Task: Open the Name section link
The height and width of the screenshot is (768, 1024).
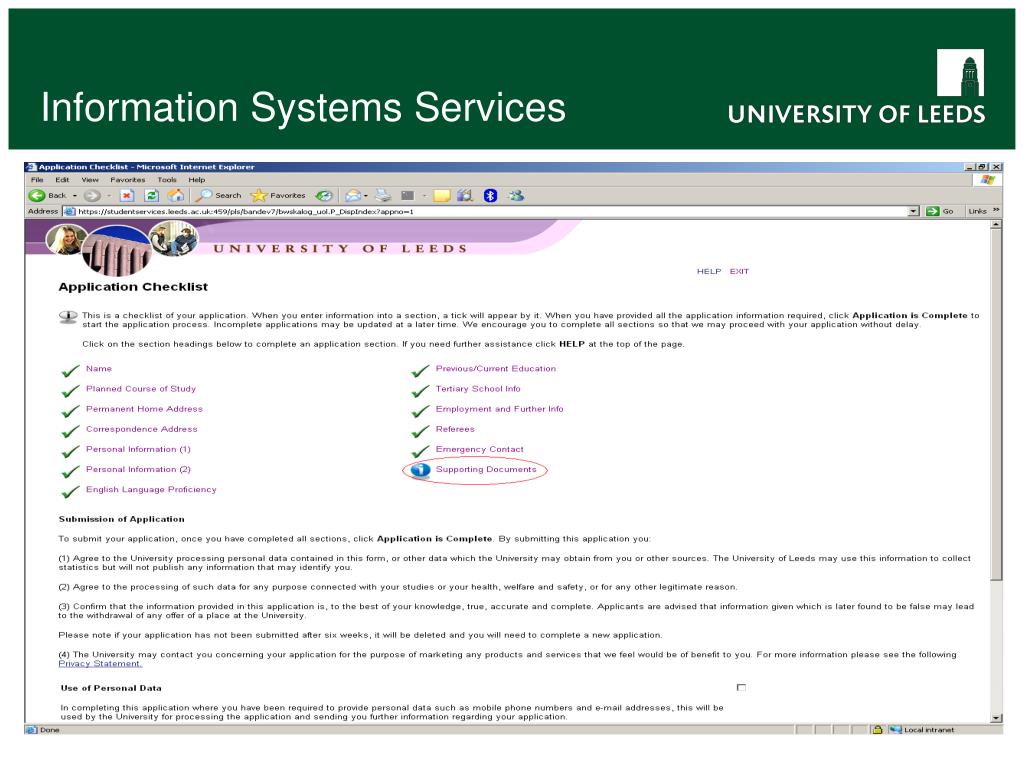Action: click(x=99, y=368)
